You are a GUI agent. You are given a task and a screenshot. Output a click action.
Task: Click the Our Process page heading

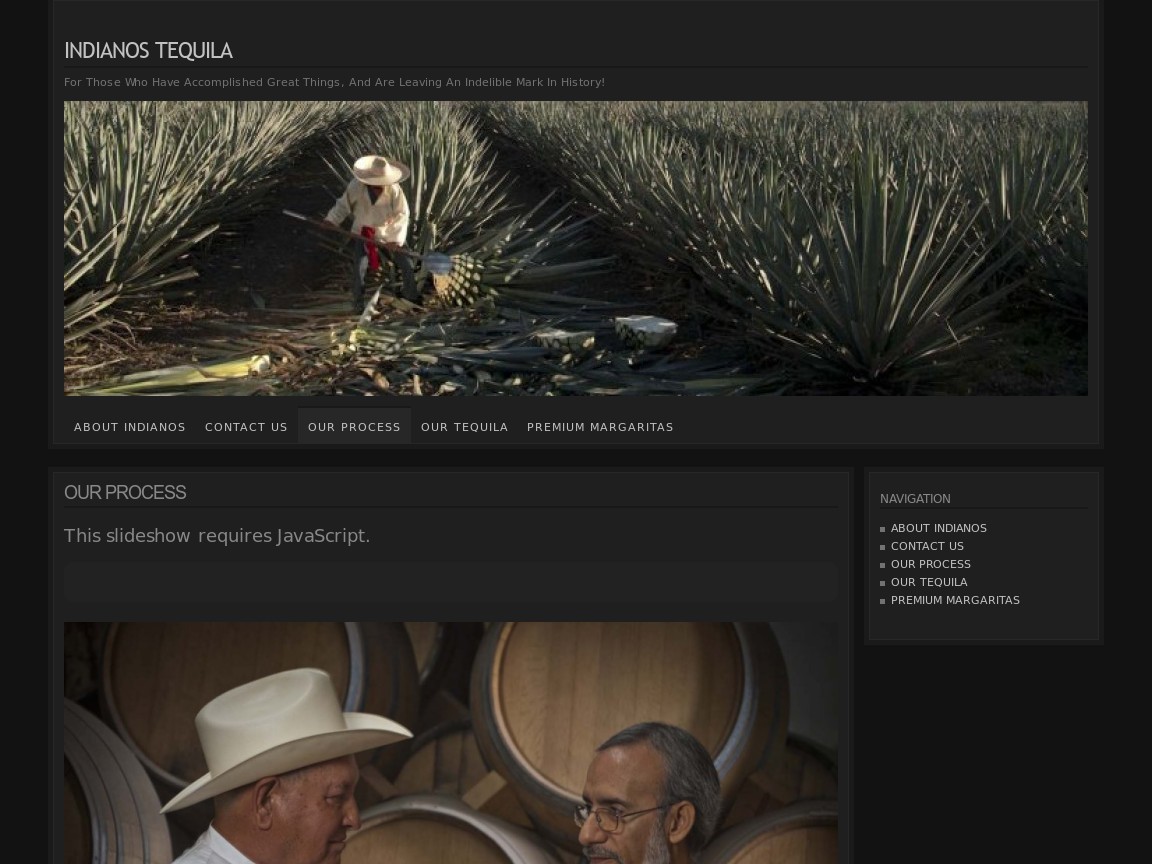point(125,492)
